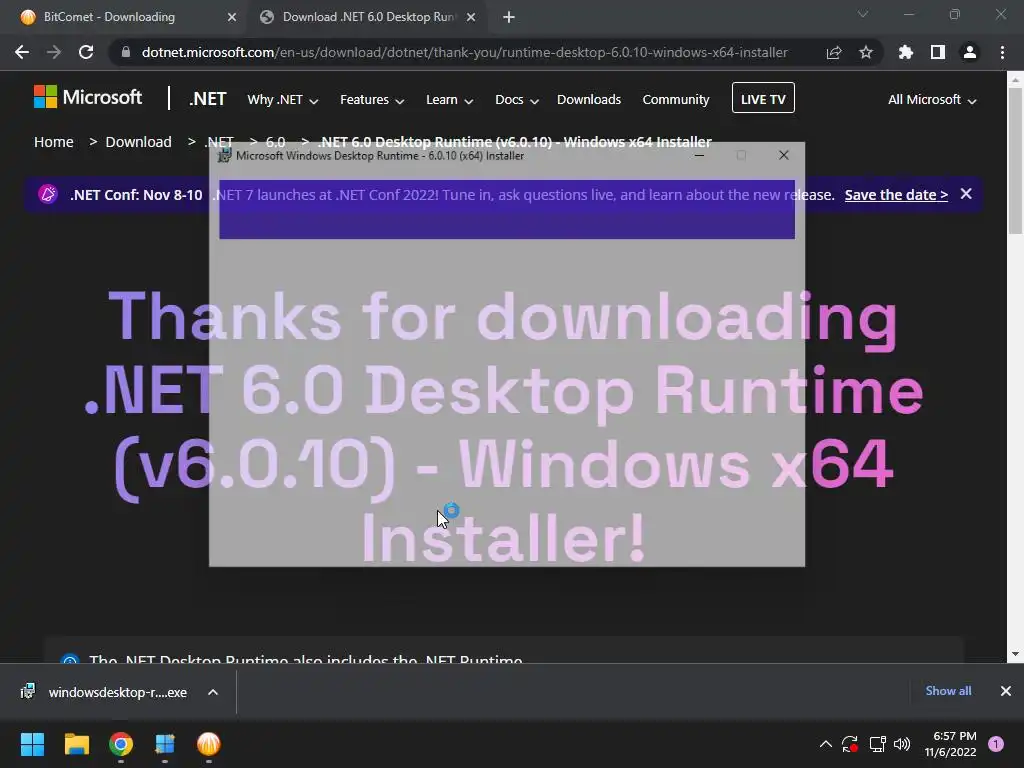Close the BitComet tab
This screenshot has width=1024, height=768.
231,17
